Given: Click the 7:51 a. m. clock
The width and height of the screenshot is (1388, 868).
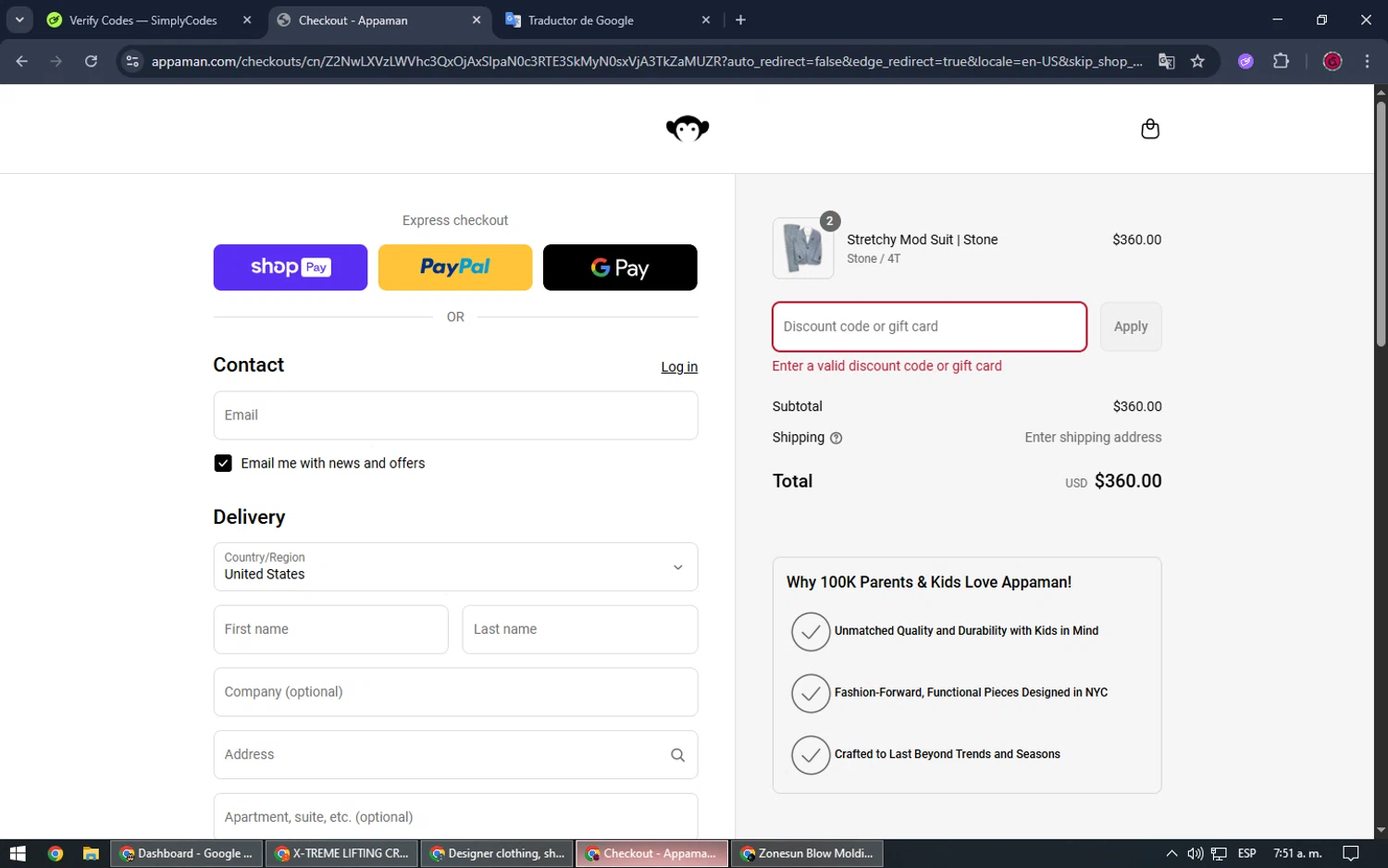Looking at the screenshot, I should pyautogui.click(x=1297, y=853).
